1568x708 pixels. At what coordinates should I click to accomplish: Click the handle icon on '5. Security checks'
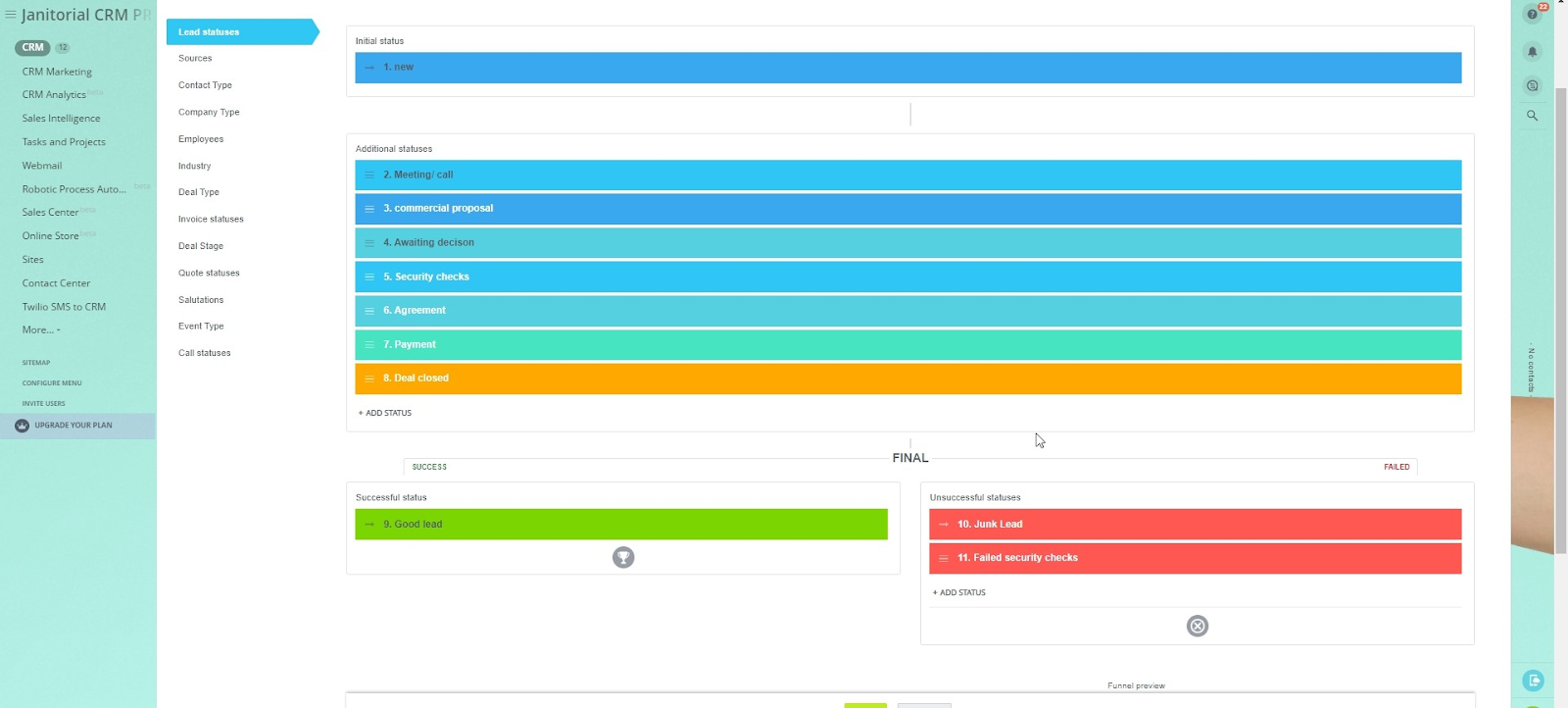[369, 277]
